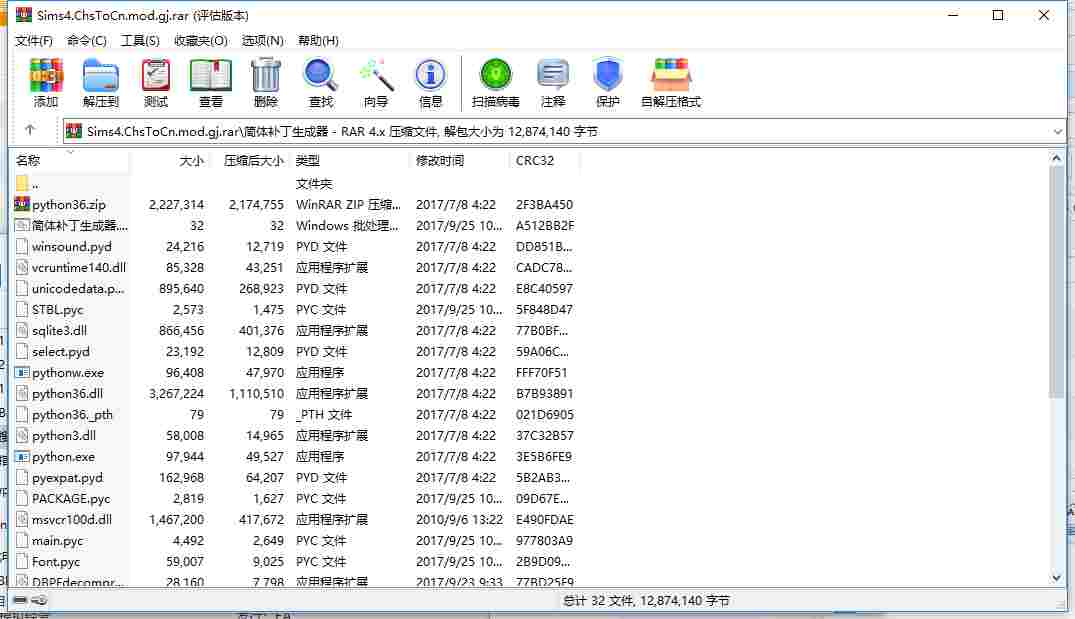Click the 自解压格式 (SFX) icon

coord(671,82)
